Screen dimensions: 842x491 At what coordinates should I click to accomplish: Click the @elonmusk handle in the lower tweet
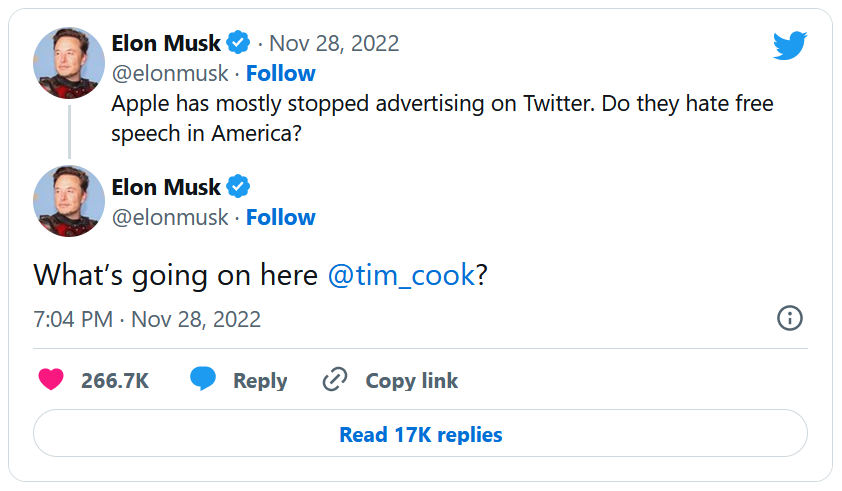170,217
